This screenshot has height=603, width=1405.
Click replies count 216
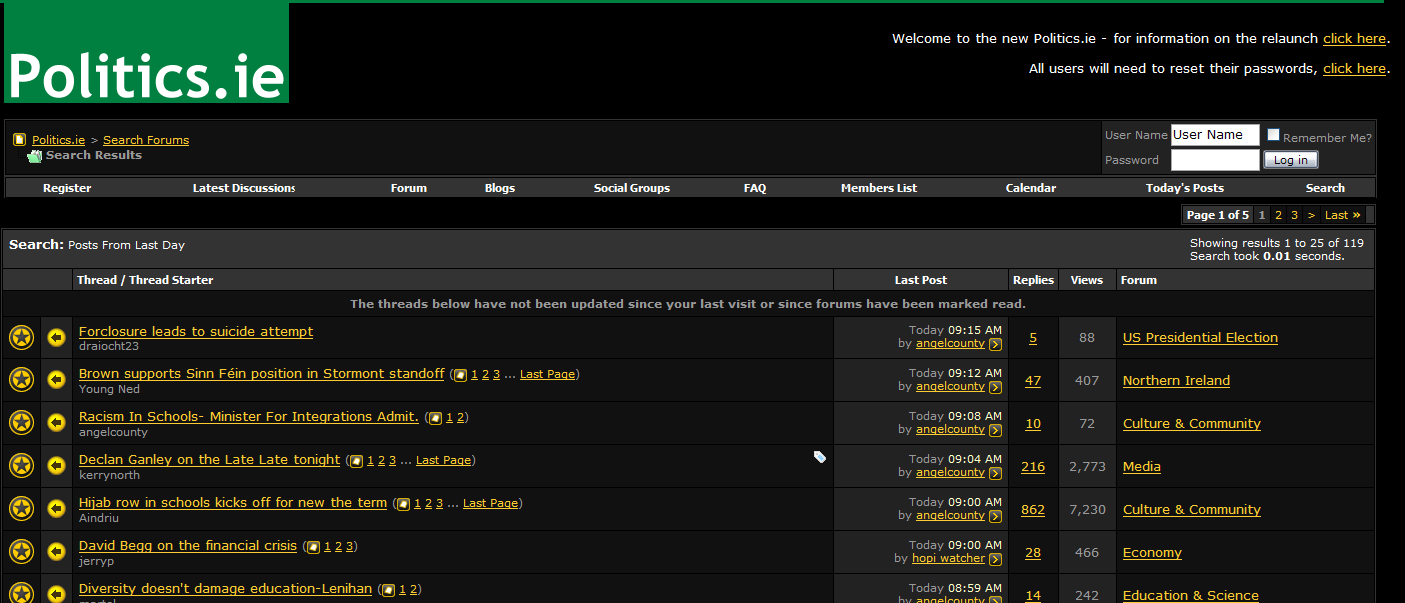tap(1033, 467)
